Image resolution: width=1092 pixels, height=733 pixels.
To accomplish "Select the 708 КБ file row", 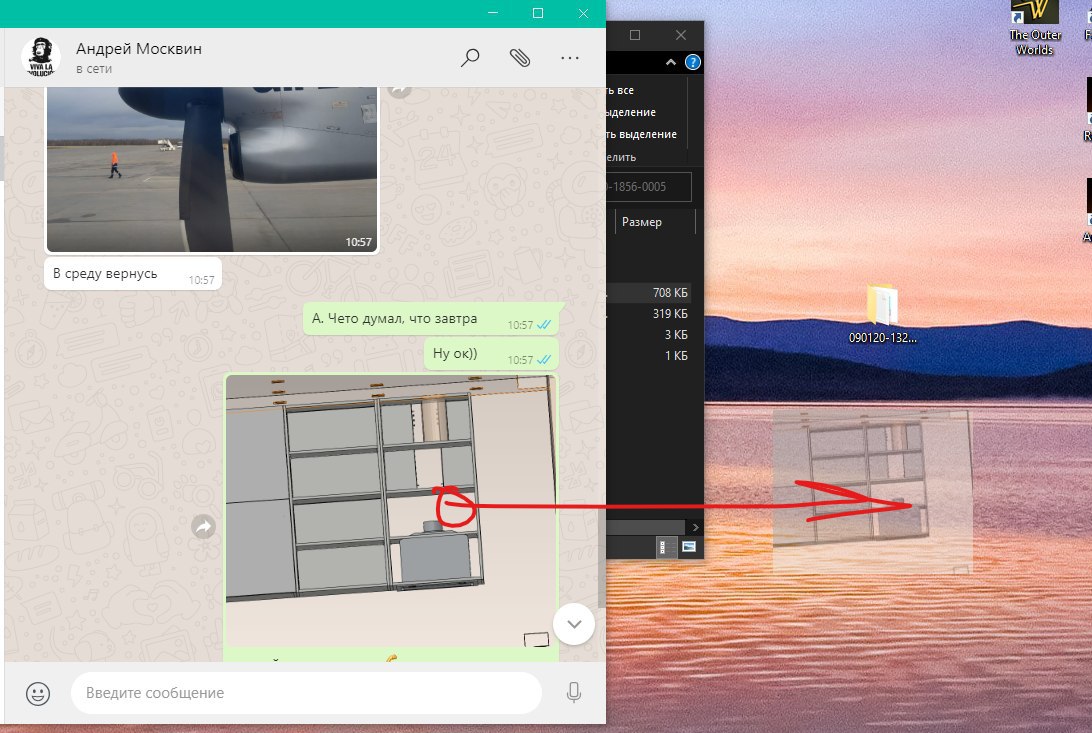I will coord(648,292).
